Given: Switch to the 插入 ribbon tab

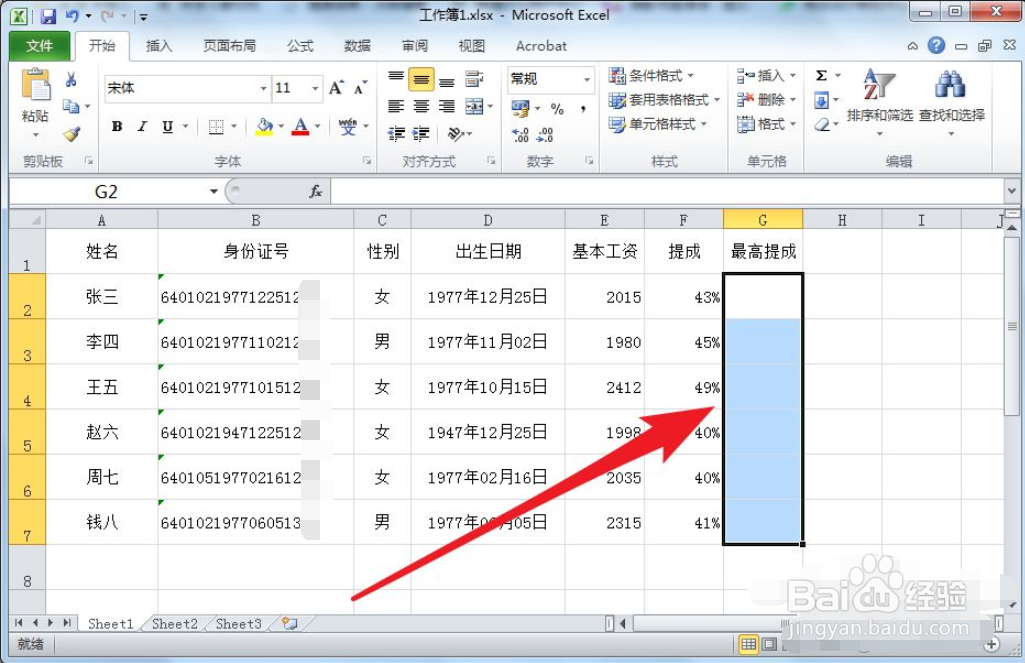Looking at the screenshot, I should click(x=159, y=45).
